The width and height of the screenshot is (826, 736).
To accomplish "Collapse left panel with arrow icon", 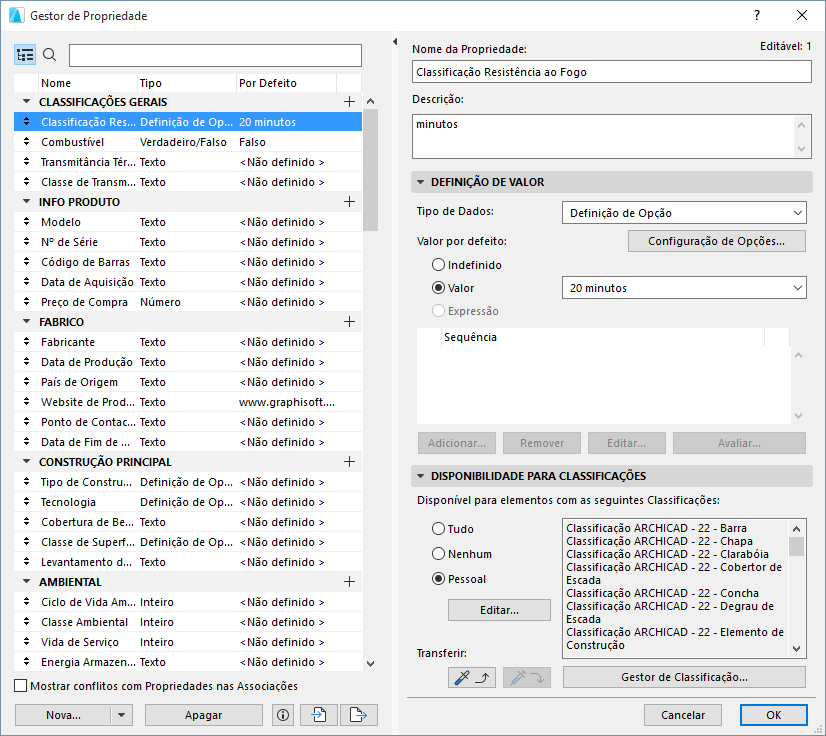I will [x=395, y=42].
